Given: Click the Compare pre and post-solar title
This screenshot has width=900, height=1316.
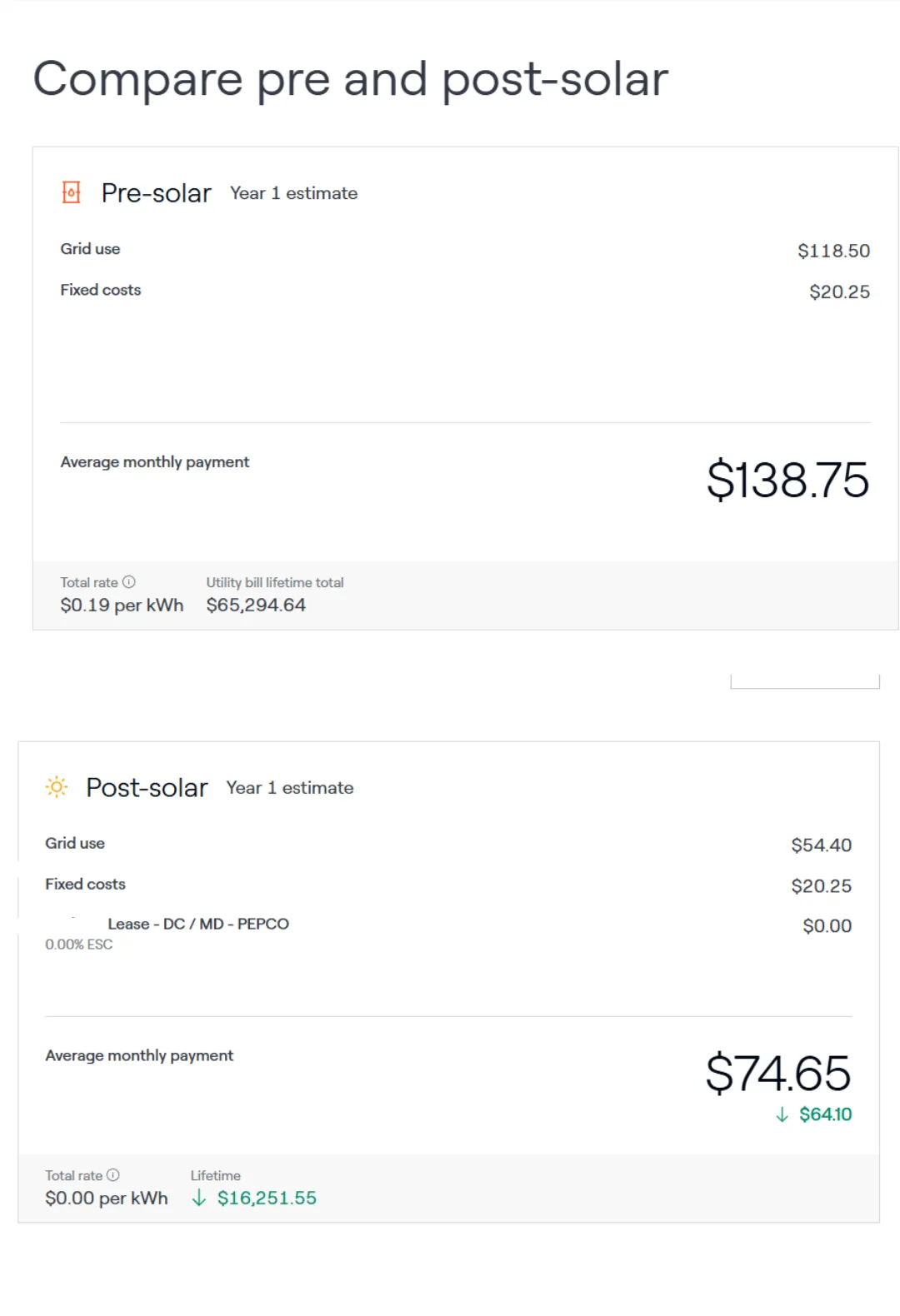Looking at the screenshot, I should (x=350, y=80).
